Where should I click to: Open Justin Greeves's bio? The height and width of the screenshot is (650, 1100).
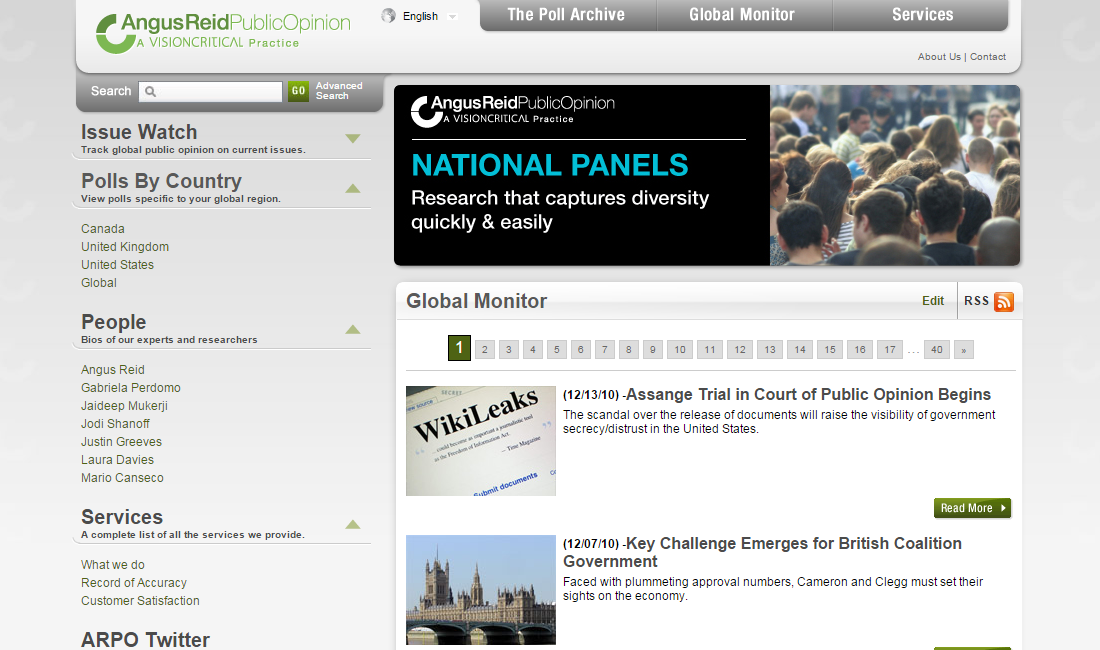pyautogui.click(x=121, y=442)
